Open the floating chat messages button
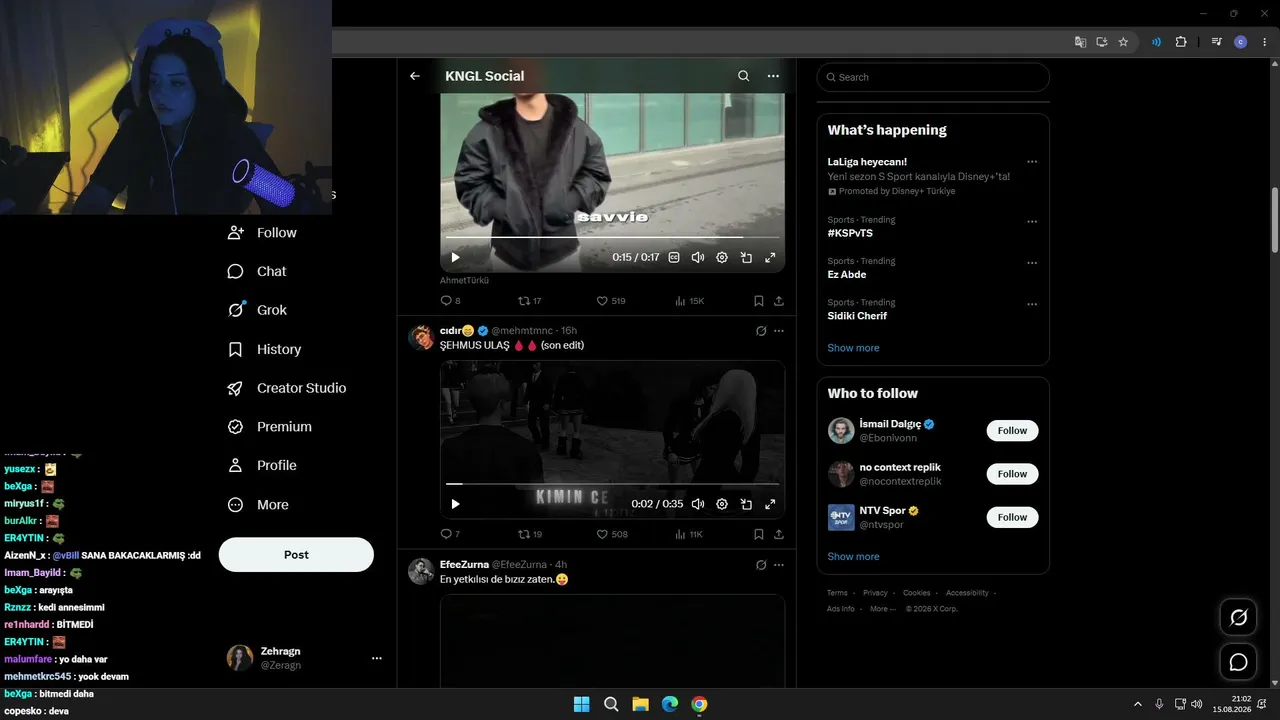The width and height of the screenshot is (1280, 720). [1238, 662]
